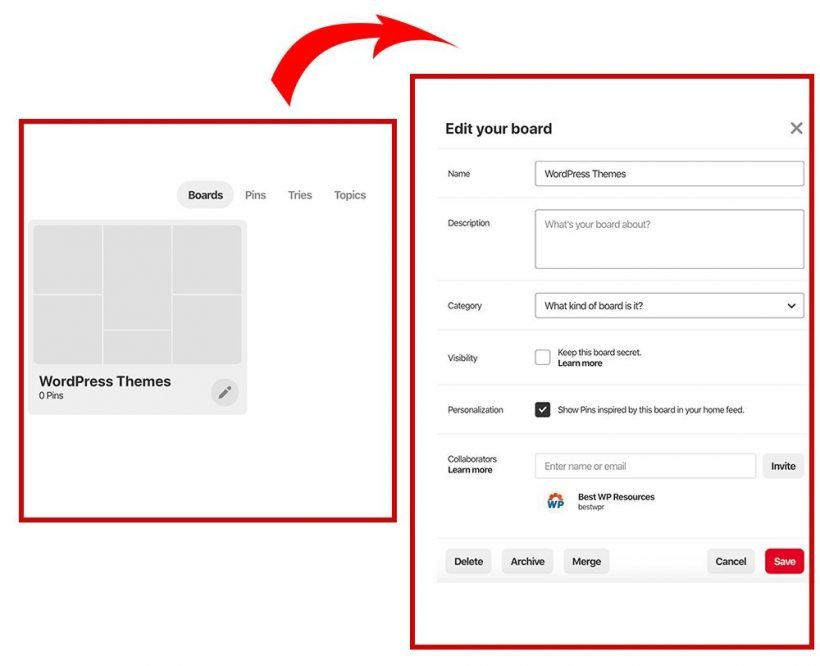Delete the board

[x=468, y=561]
